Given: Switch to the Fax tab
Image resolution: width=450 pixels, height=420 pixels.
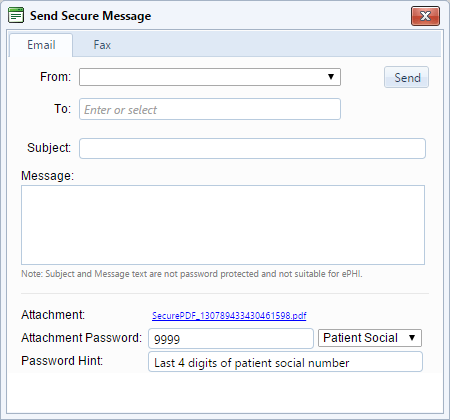Looking at the screenshot, I should (x=102, y=45).
